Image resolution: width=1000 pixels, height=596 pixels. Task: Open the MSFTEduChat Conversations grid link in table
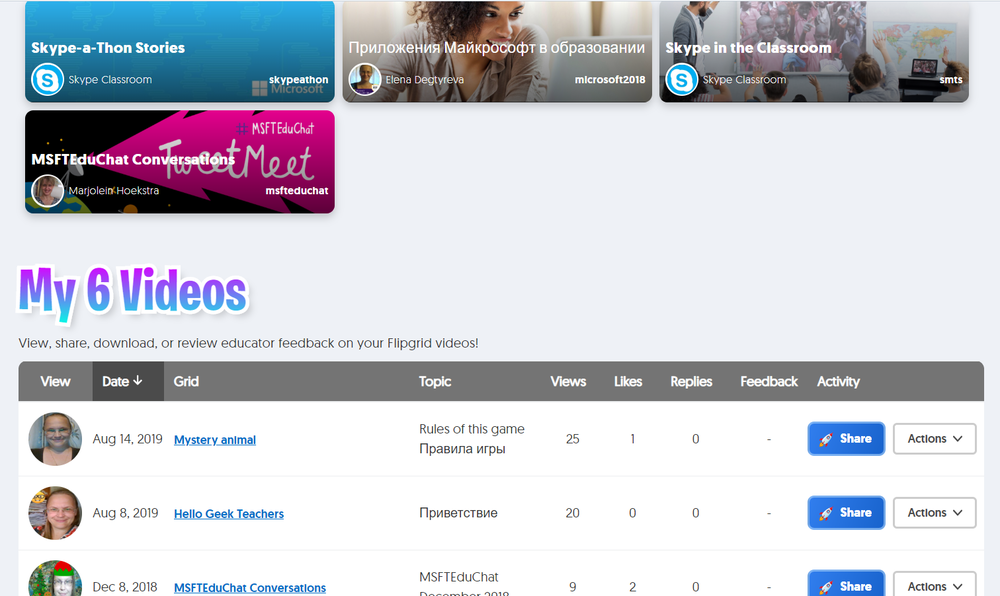point(250,588)
